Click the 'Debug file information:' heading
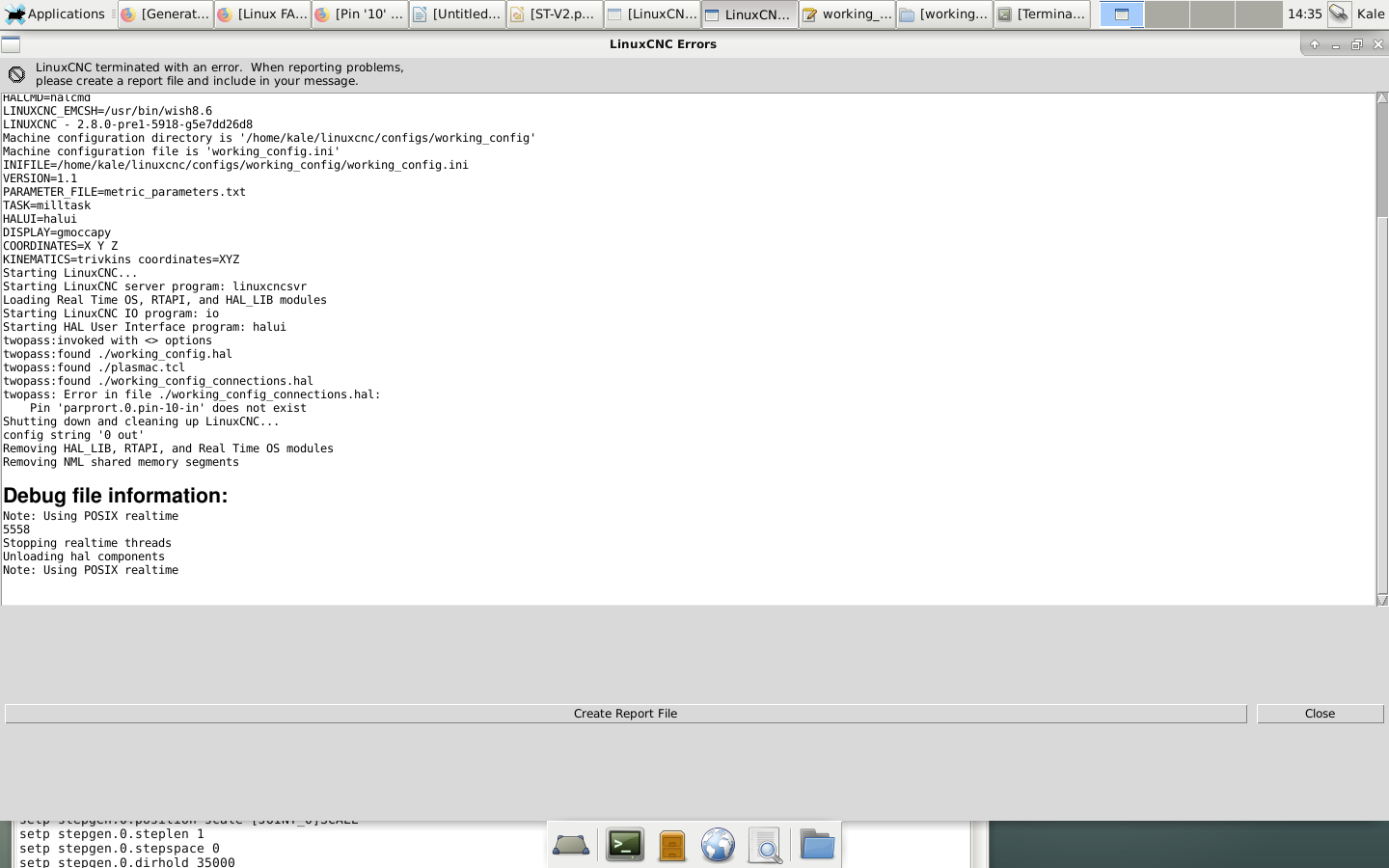This screenshot has width=1389, height=868. point(116,496)
